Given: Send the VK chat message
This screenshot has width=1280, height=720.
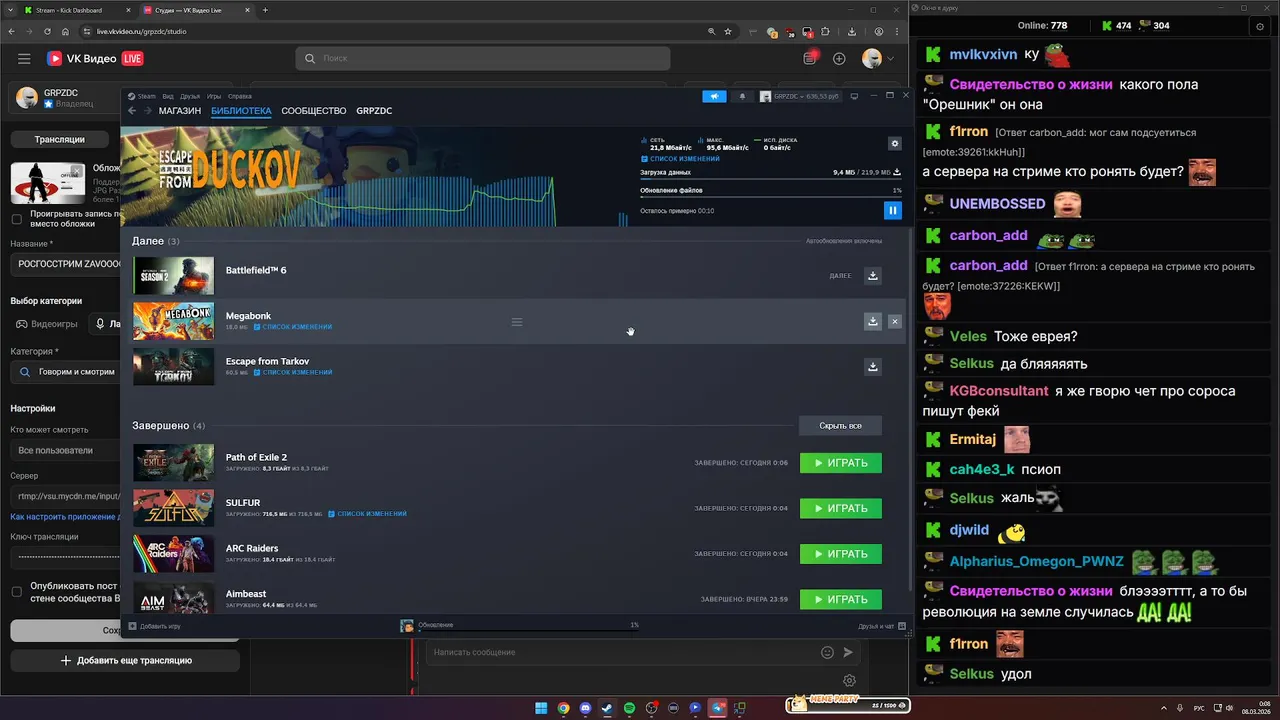Looking at the screenshot, I should (x=848, y=652).
